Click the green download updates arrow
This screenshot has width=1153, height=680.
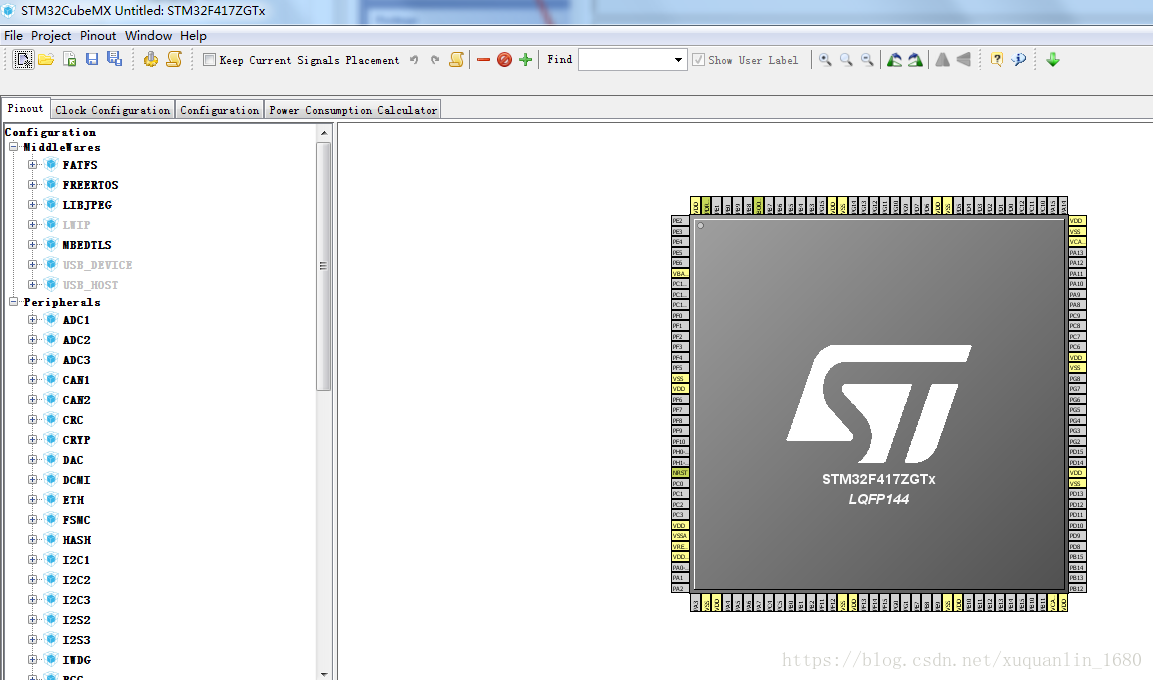(1053, 60)
